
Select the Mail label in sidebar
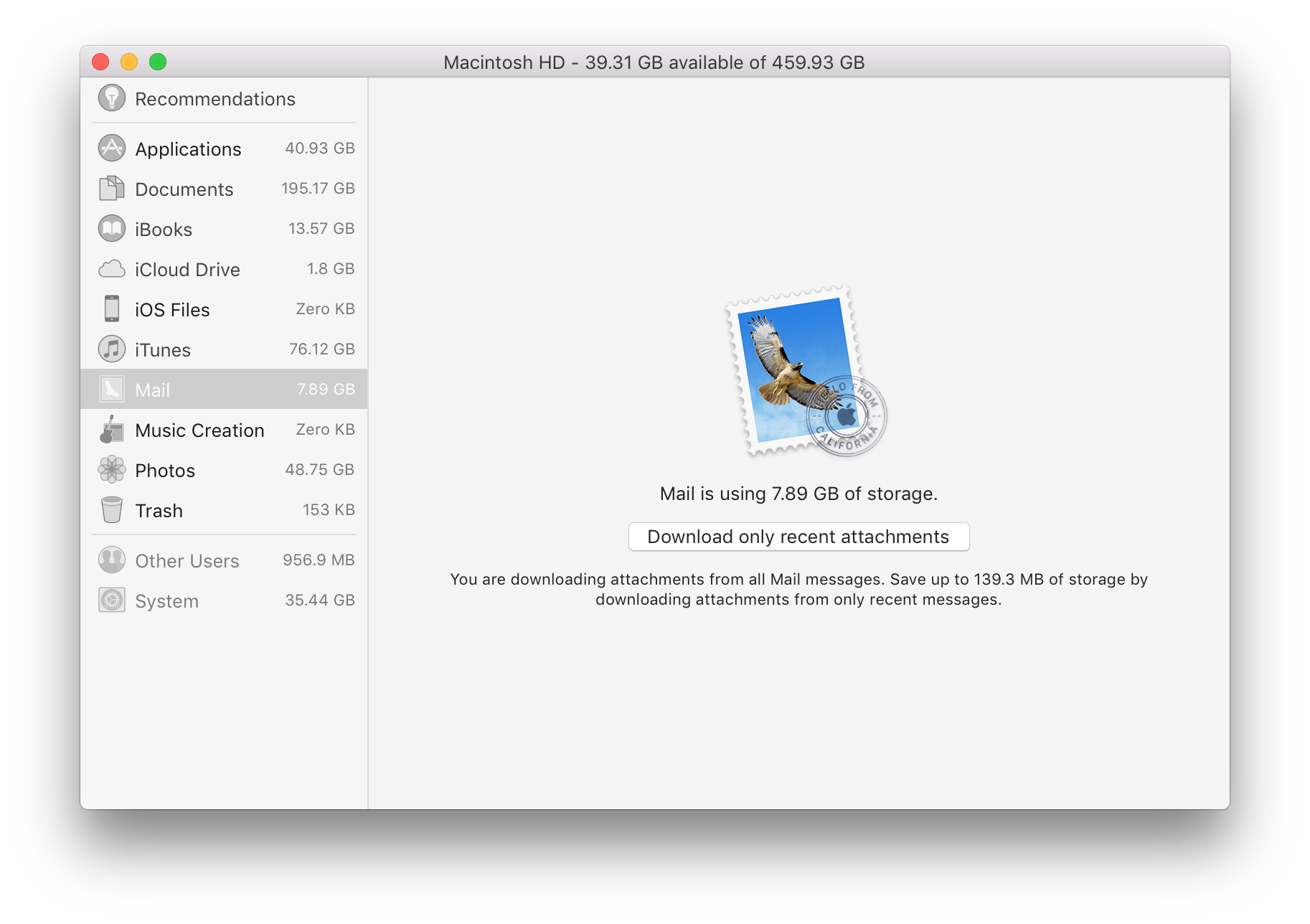[x=153, y=390]
